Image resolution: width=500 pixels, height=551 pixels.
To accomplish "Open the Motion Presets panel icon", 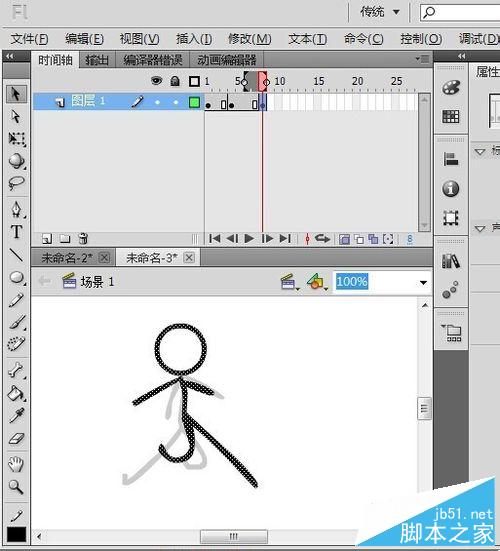I will coord(450,290).
